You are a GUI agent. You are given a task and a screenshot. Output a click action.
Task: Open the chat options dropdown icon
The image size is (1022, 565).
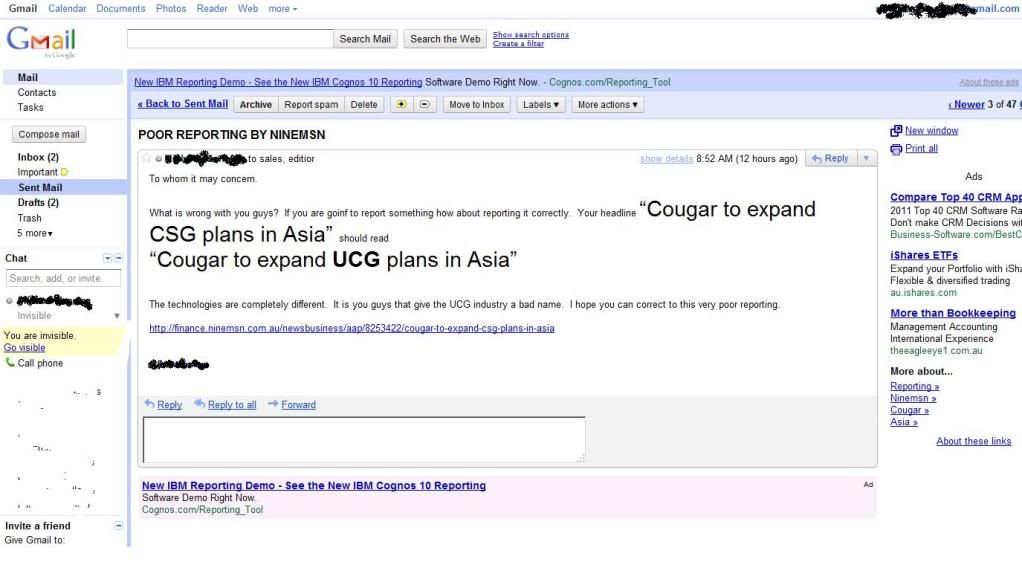[108, 258]
